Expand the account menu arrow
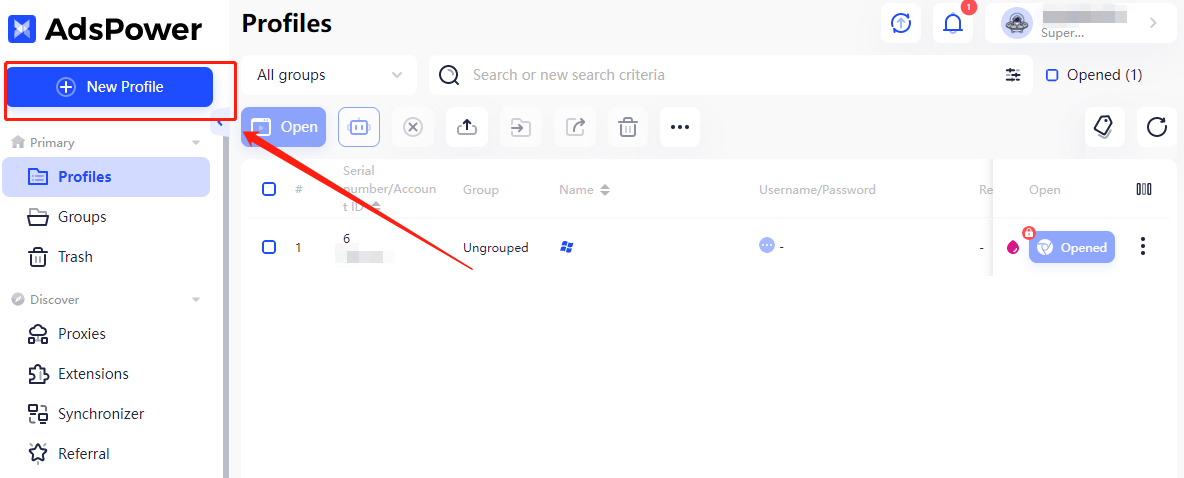The image size is (1184, 478). tap(1153, 23)
